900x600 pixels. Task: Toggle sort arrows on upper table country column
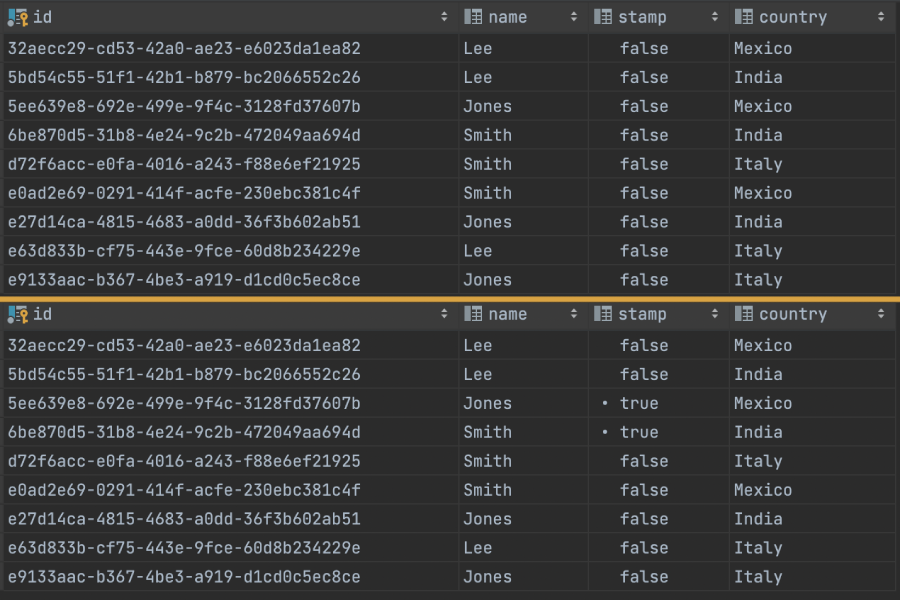click(x=881, y=17)
